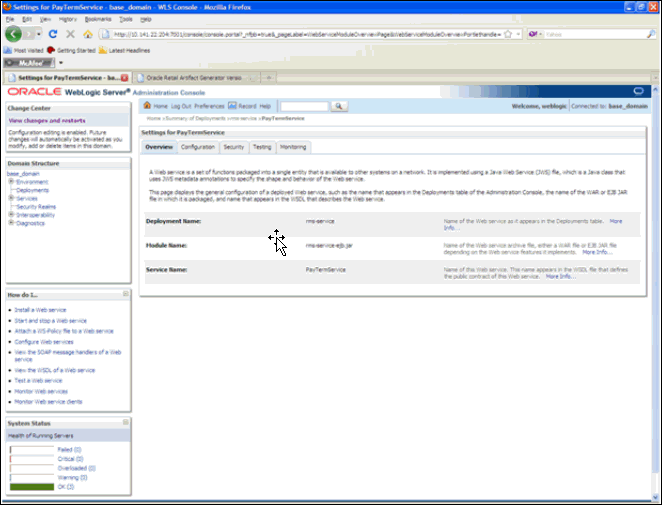Screen dimensions: 662x505
Task: Open the Getting Started bookmark
Action: click(x=71, y=50)
